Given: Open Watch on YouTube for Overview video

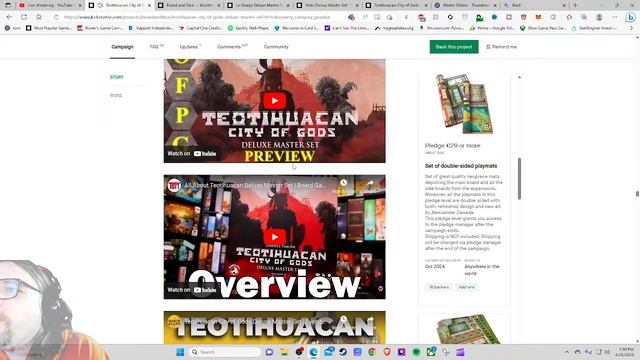Looking at the screenshot, I should tap(192, 290).
